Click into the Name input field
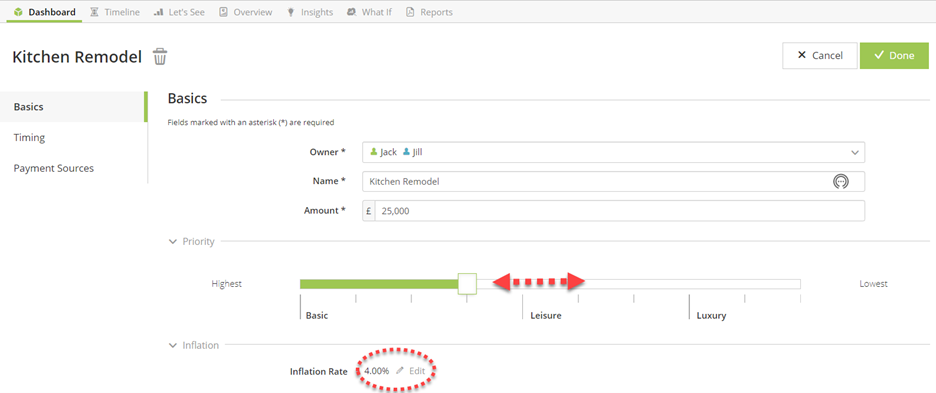The height and width of the screenshot is (393, 936). pyautogui.click(x=613, y=182)
